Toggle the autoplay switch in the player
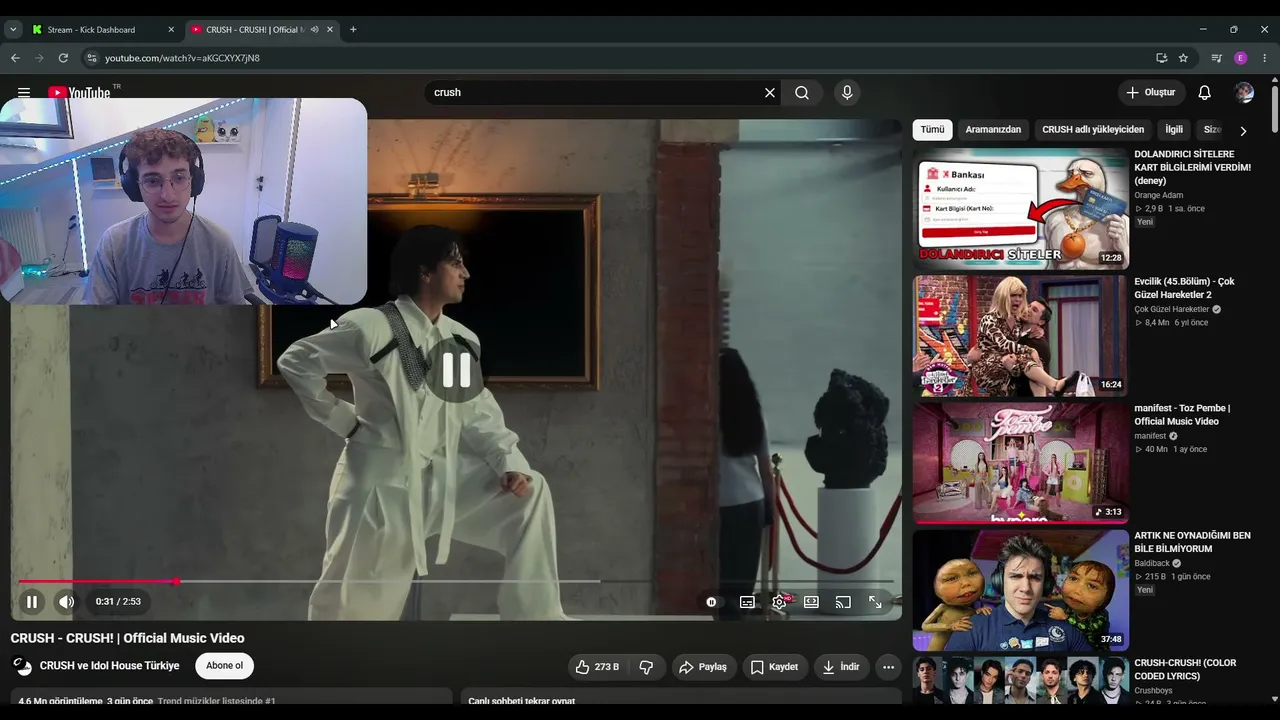This screenshot has height=720, width=1280. (711, 602)
